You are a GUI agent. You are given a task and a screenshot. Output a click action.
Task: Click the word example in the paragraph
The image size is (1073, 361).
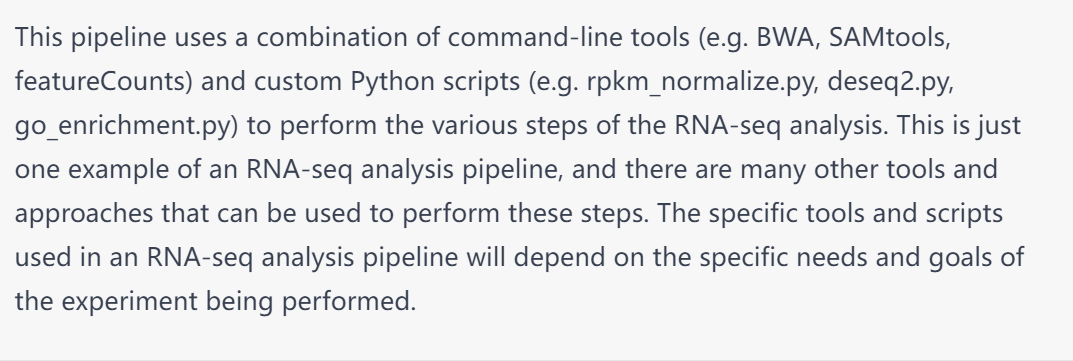(x=118, y=170)
